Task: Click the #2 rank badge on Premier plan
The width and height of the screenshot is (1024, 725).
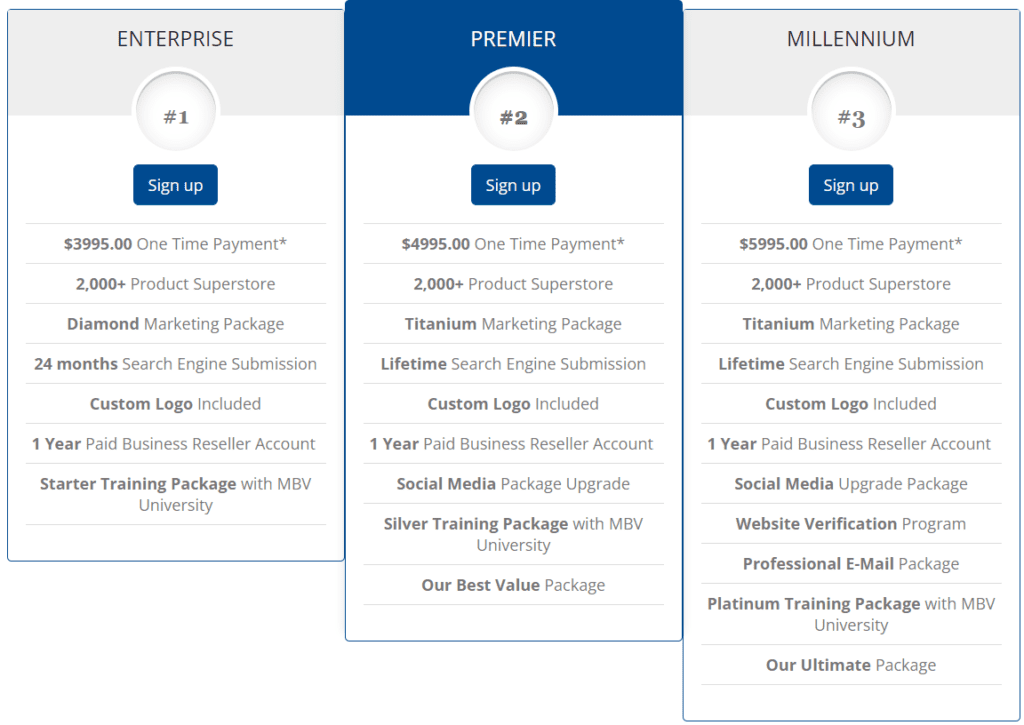Action: pyautogui.click(x=513, y=112)
